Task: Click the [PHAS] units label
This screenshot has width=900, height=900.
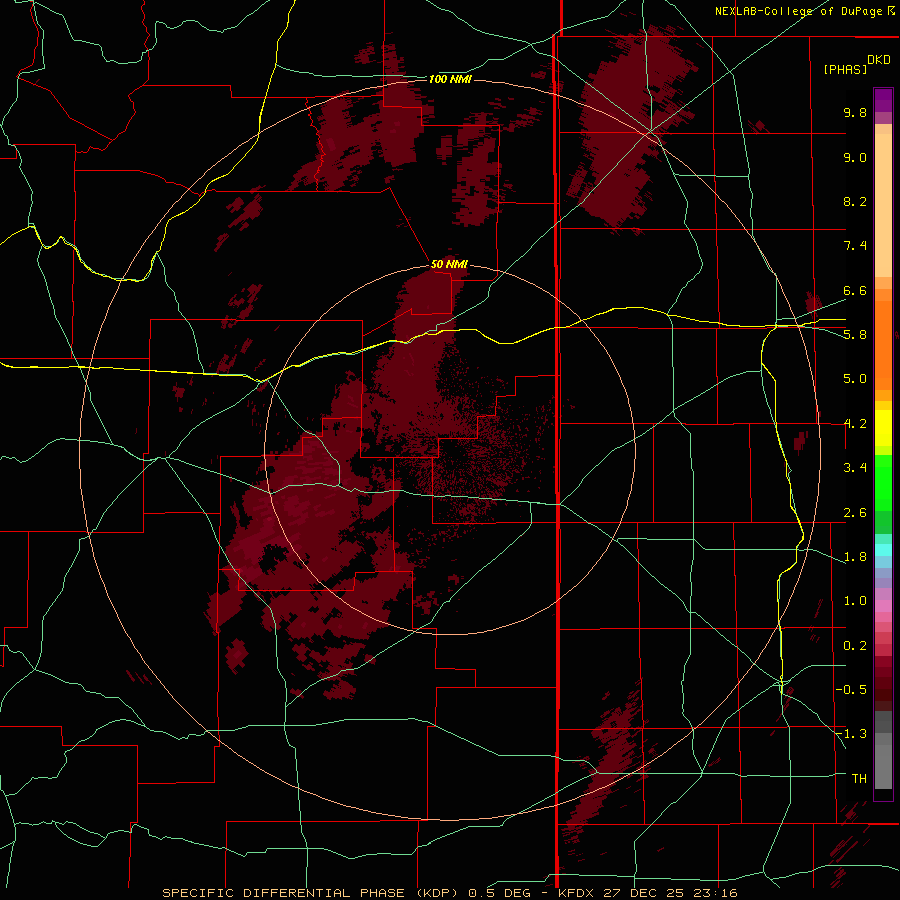Action: pyautogui.click(x=845, y=69)
